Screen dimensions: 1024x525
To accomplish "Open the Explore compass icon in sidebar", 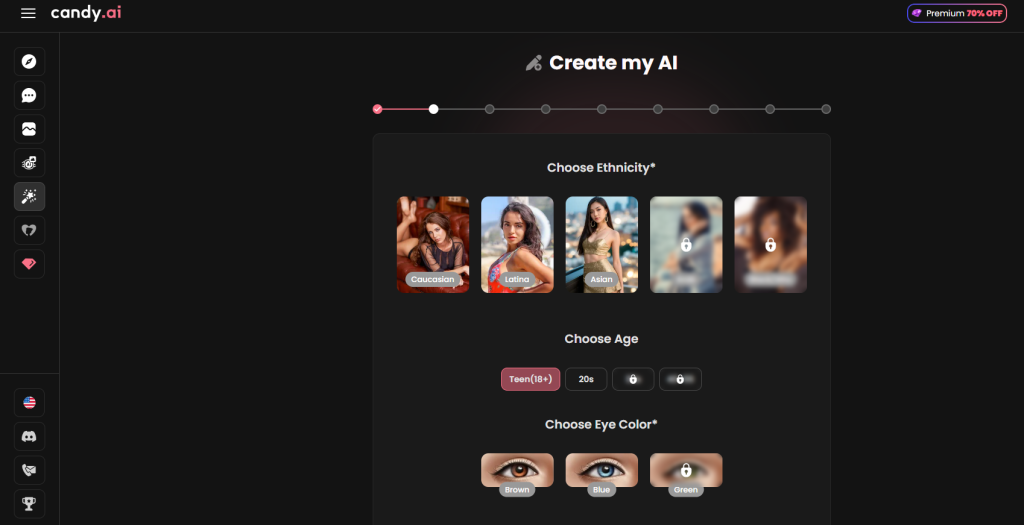I will pos(29,61).
